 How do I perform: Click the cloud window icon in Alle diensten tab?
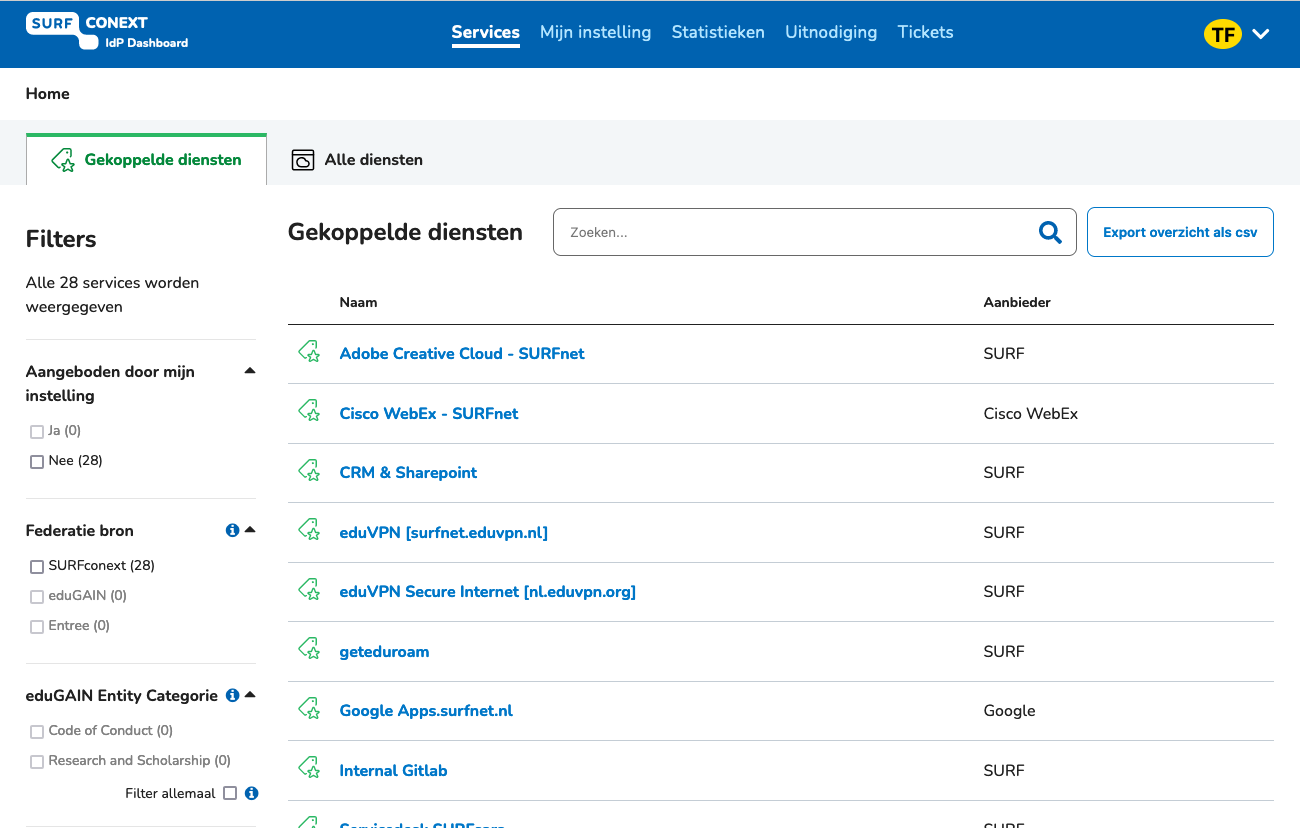click(x=303, y=160)
